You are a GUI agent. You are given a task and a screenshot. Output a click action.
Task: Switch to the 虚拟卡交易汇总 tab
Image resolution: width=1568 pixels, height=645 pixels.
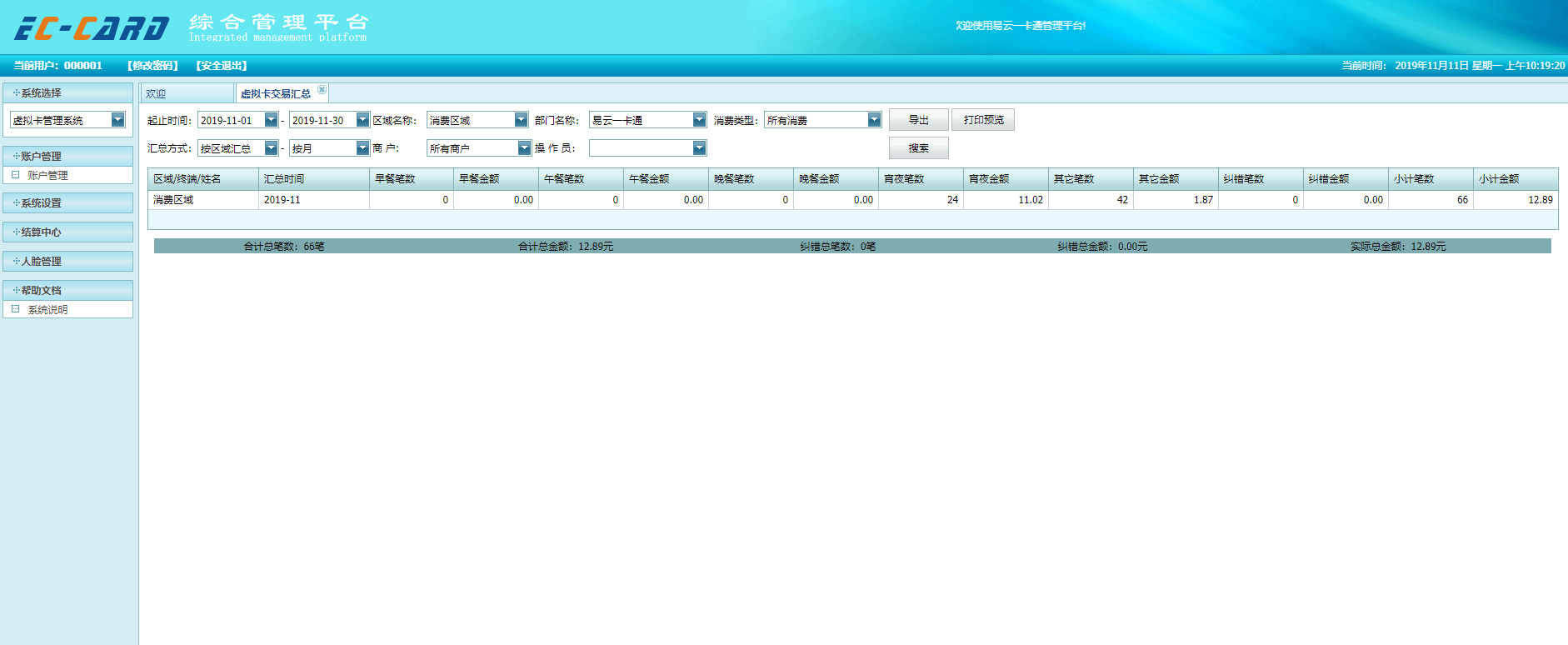click(x=276, y=93)
